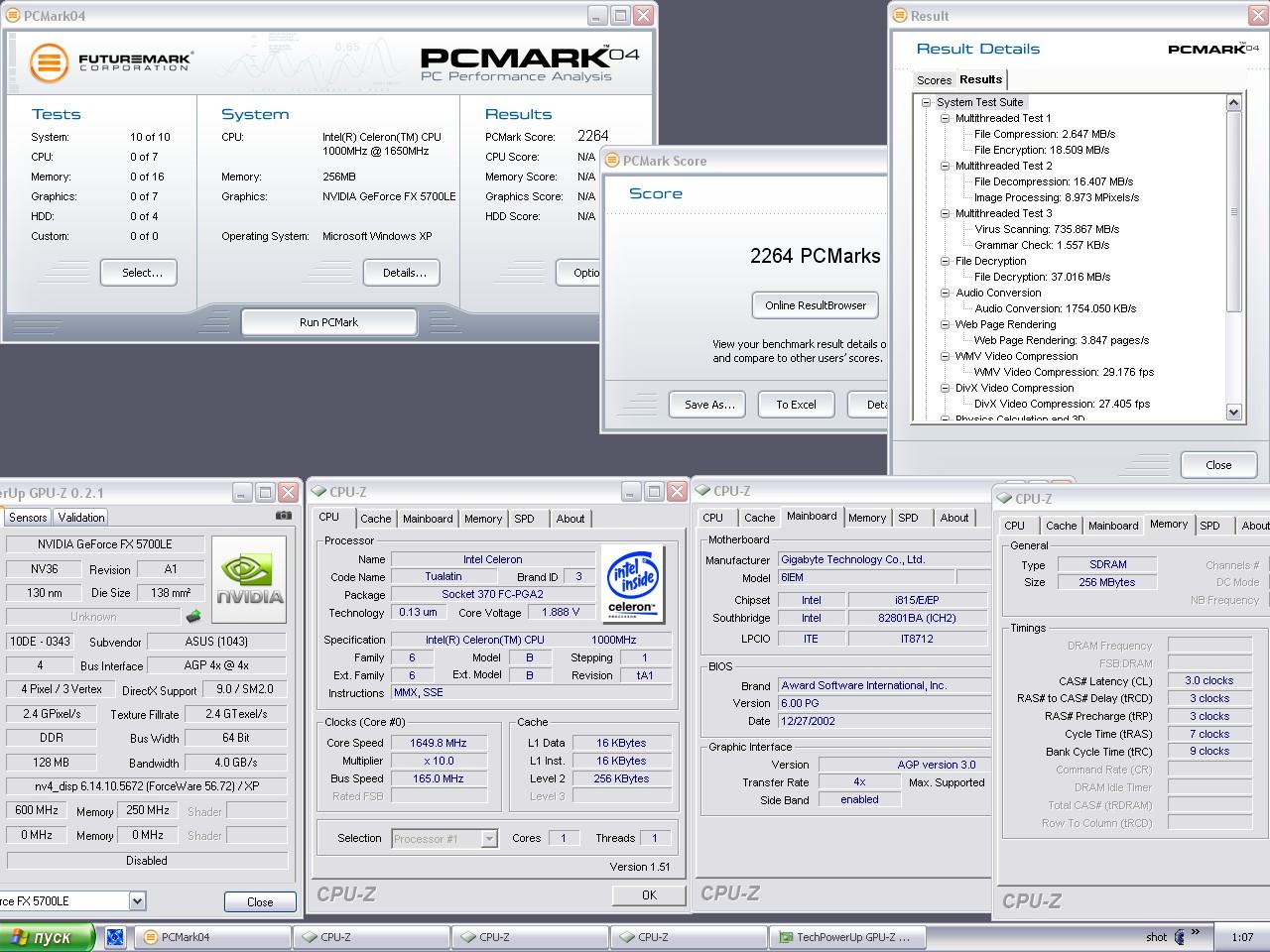This screenshot has width=1270, height=952.
Task: Collapse the Web Page Rendering node
Action: click(x=946, y=324)
